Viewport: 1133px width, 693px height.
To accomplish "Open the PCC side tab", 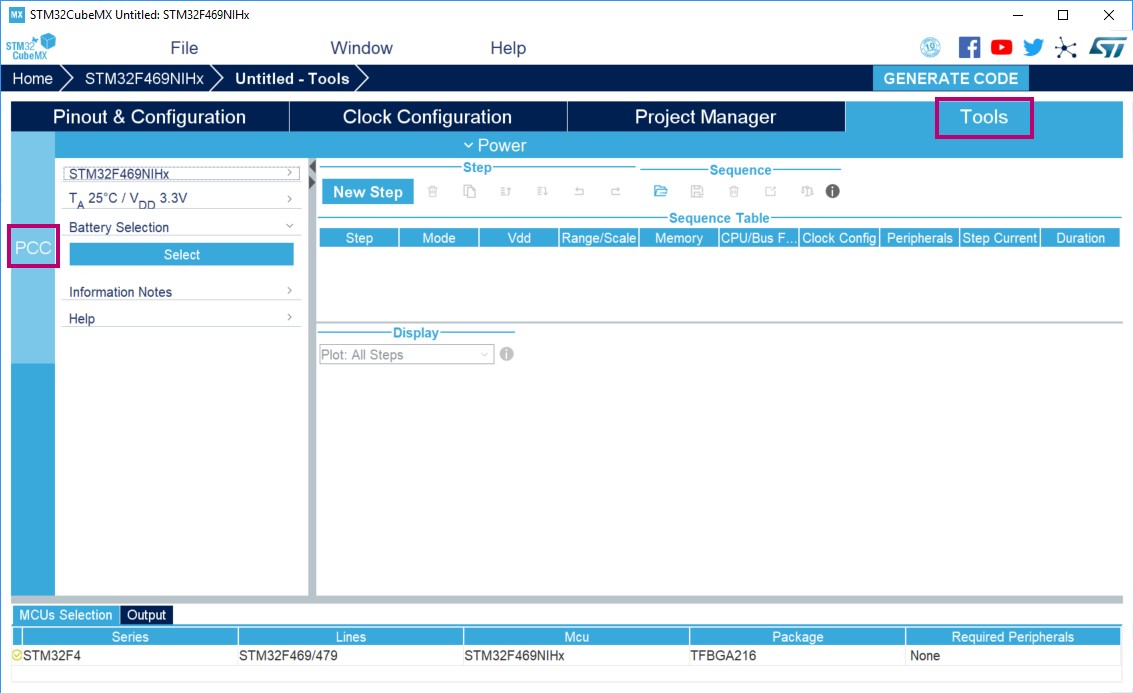I will (33, 248).
